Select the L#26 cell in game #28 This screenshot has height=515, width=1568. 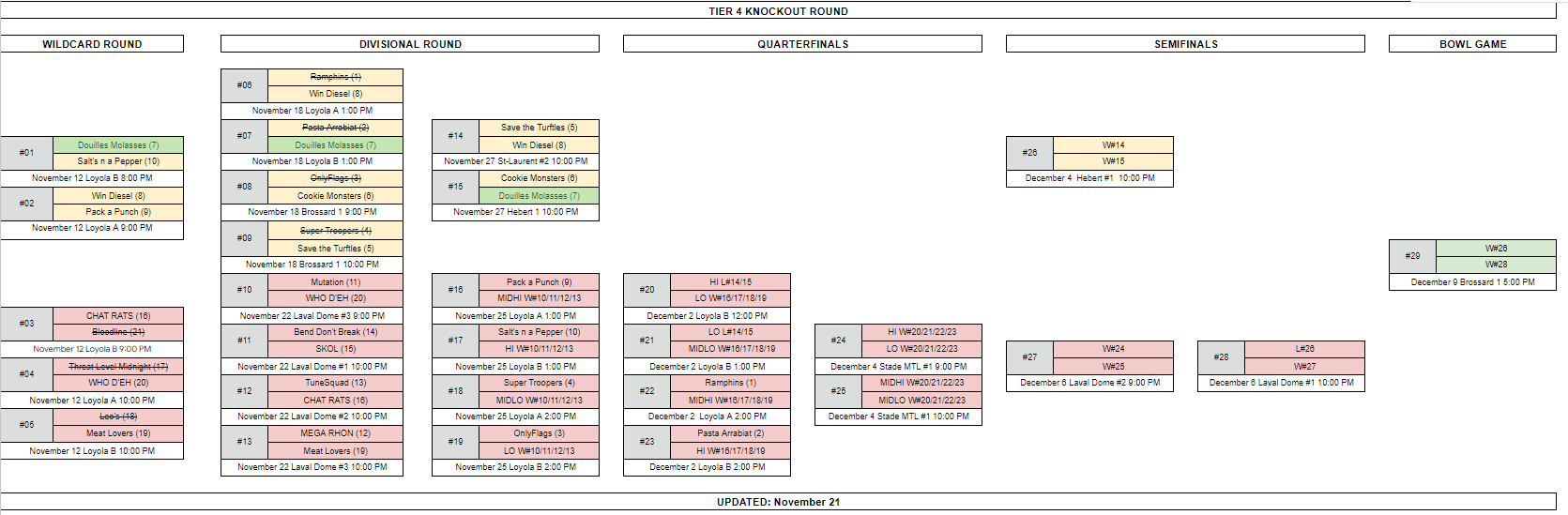tap(1305, 349)
